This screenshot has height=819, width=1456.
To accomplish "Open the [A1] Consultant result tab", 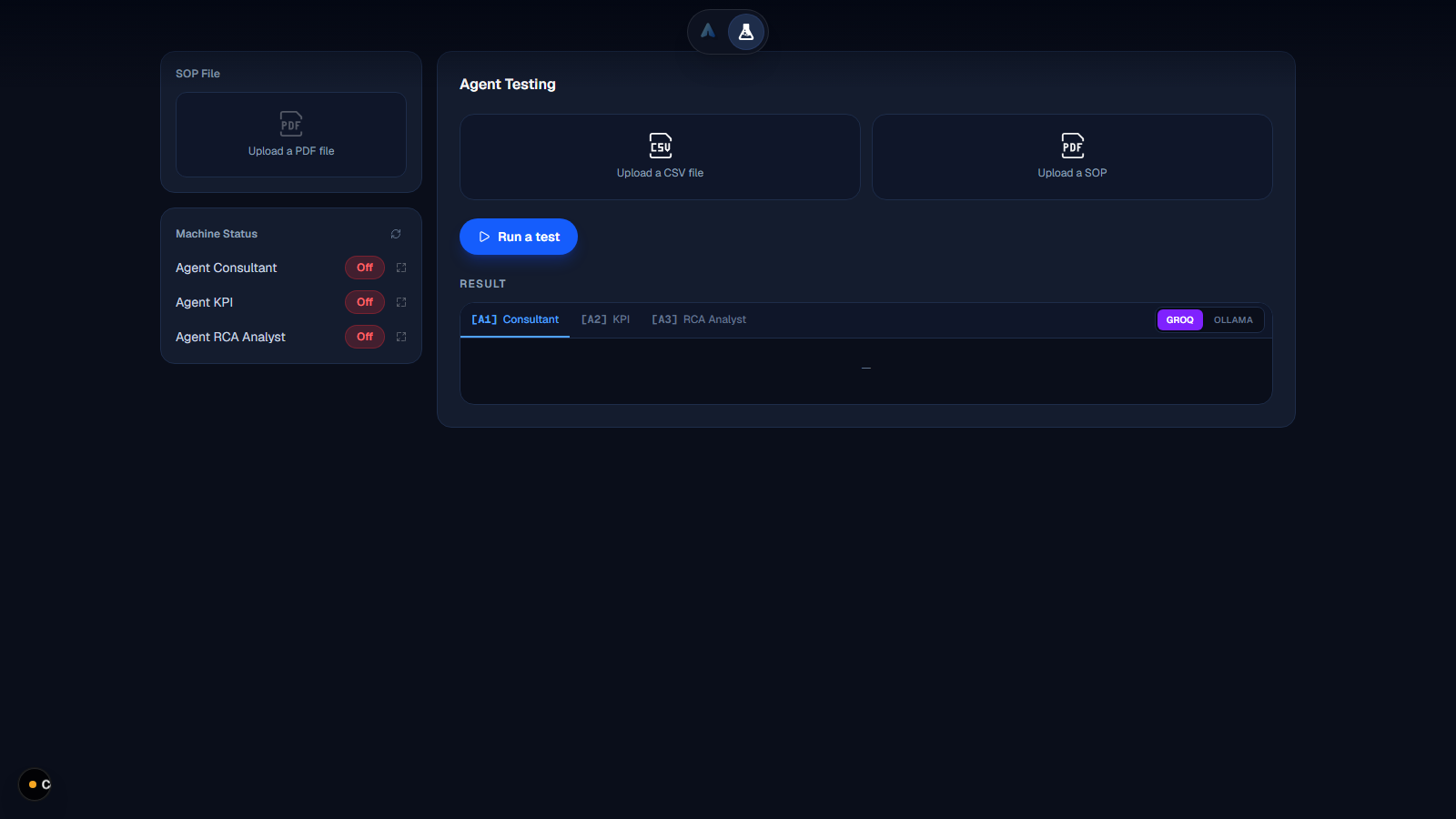I will (x=515, y=319).
